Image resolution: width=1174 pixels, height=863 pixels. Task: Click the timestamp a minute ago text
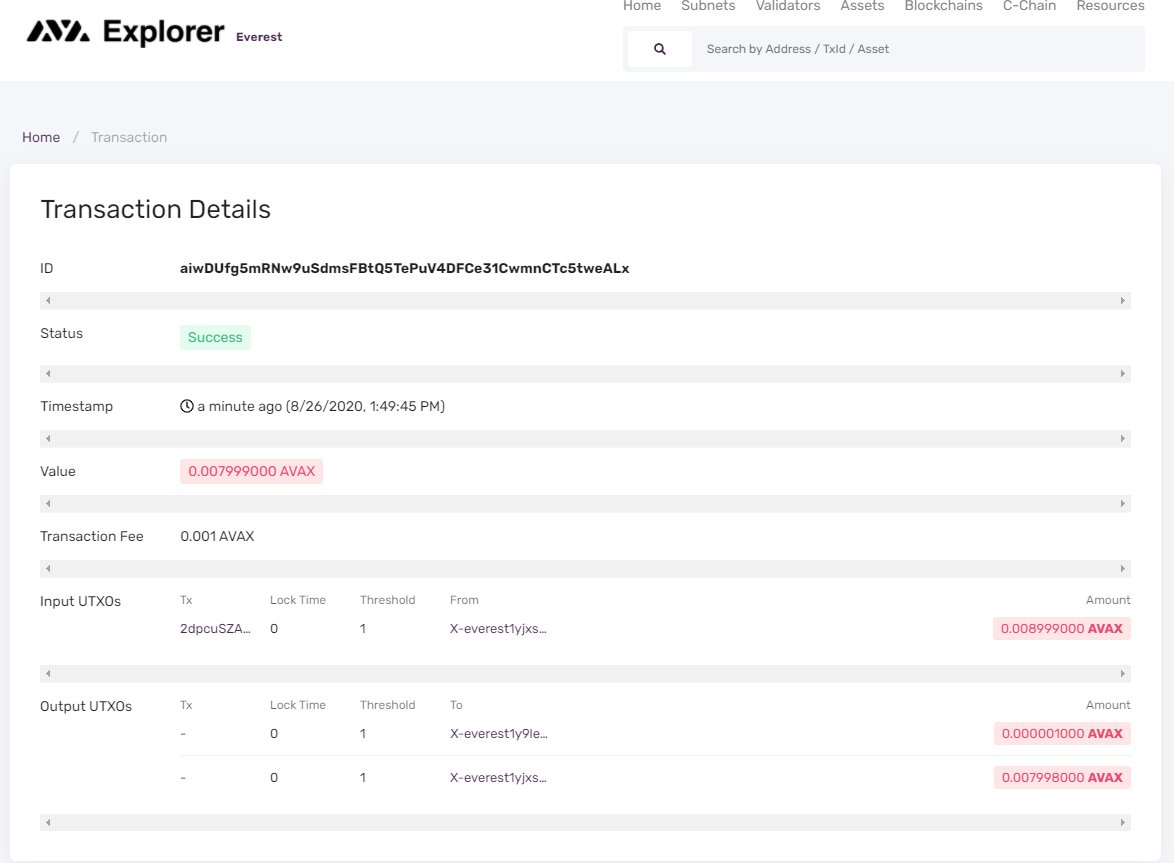[x=320, y=406]
